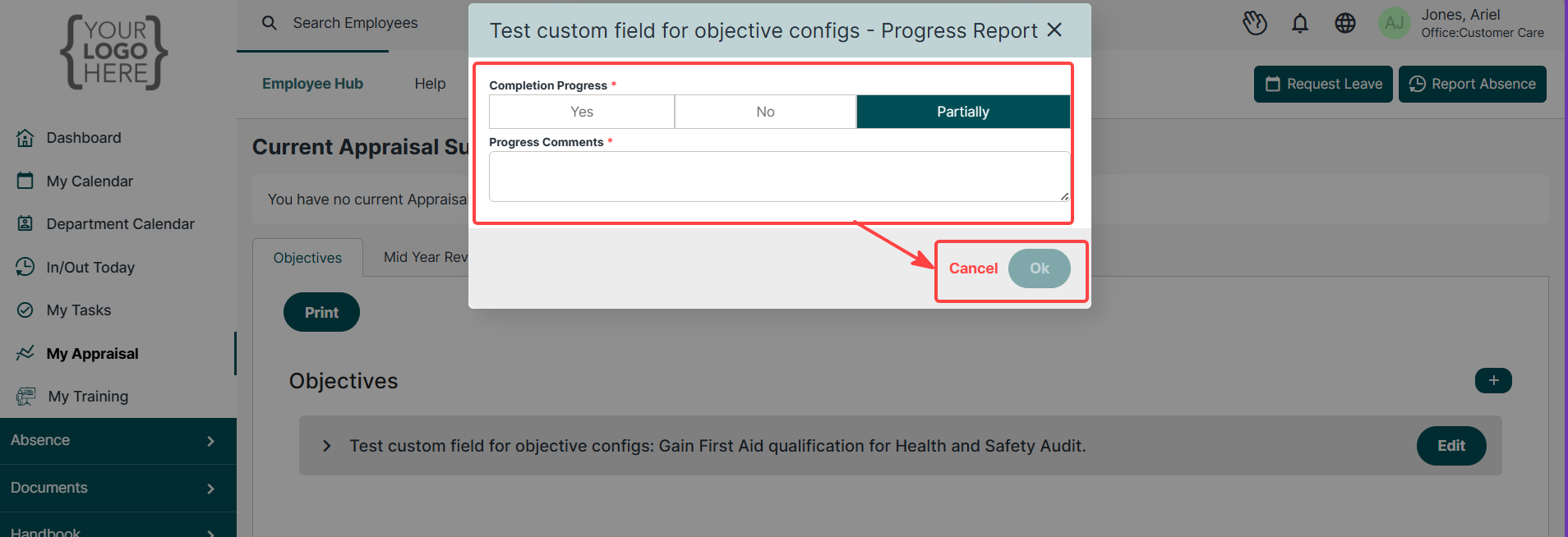Switch to the Objectives tab

(x=307, y=258)
